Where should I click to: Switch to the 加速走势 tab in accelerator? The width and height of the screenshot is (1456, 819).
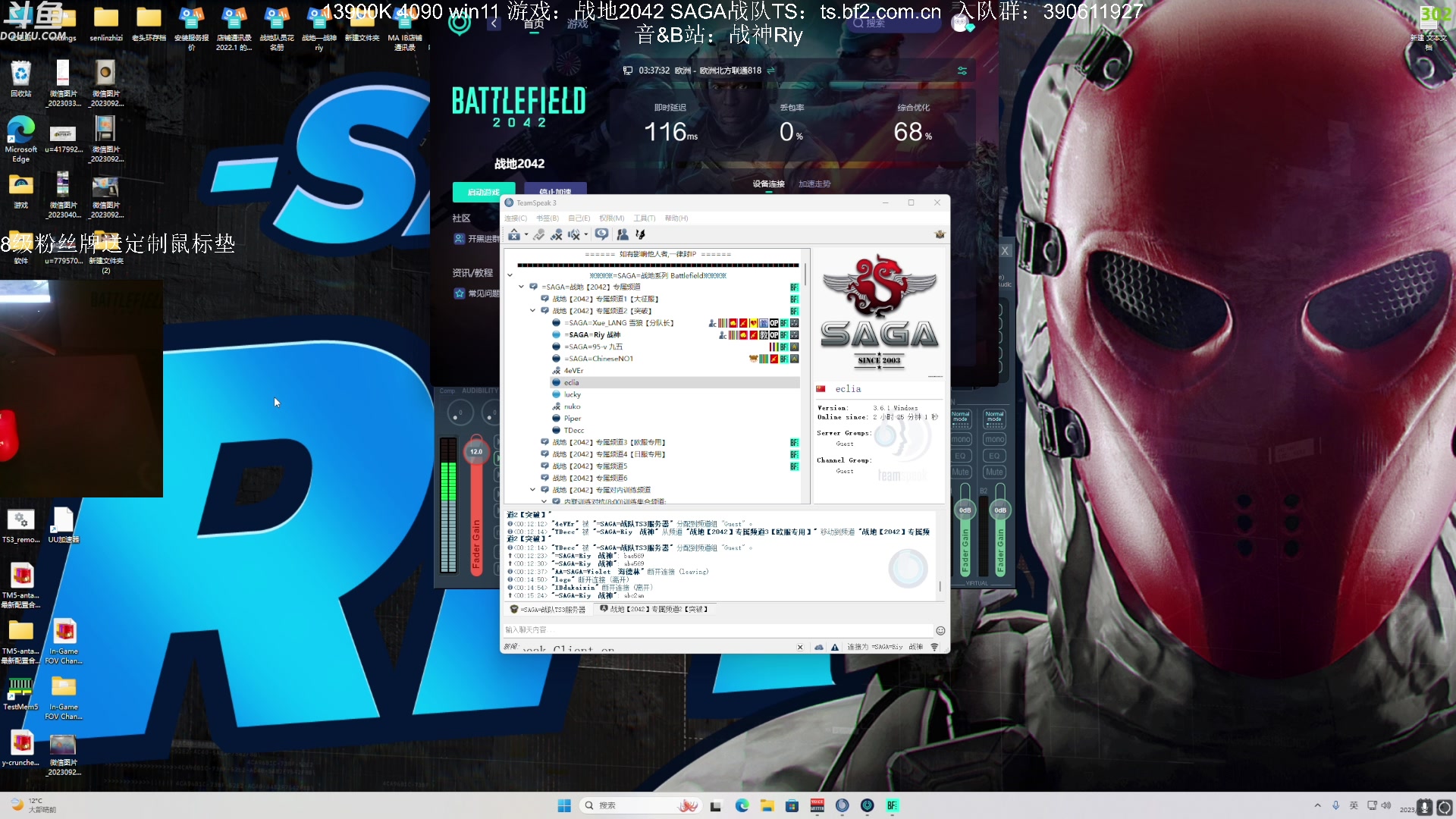pyautogui.click(x=814, y=184)
